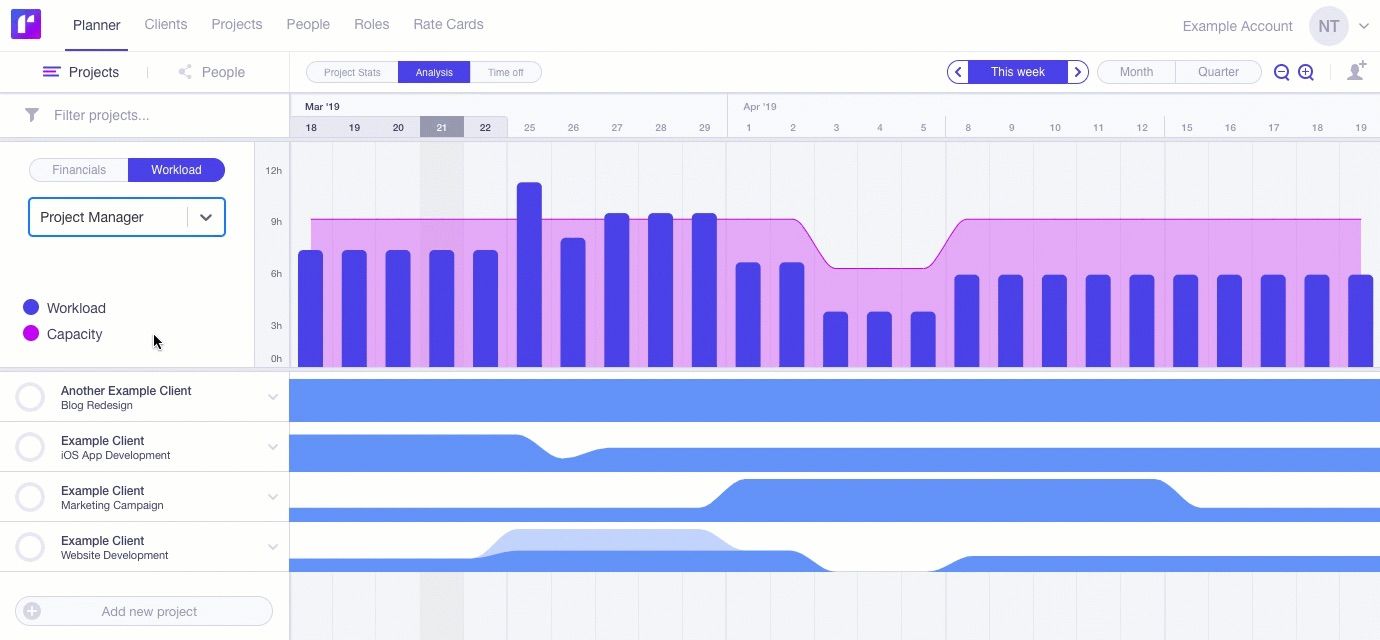Enable the Time off view
Image resolution: width=1380 pixels, height=640 pixels.
click(506, 72)
